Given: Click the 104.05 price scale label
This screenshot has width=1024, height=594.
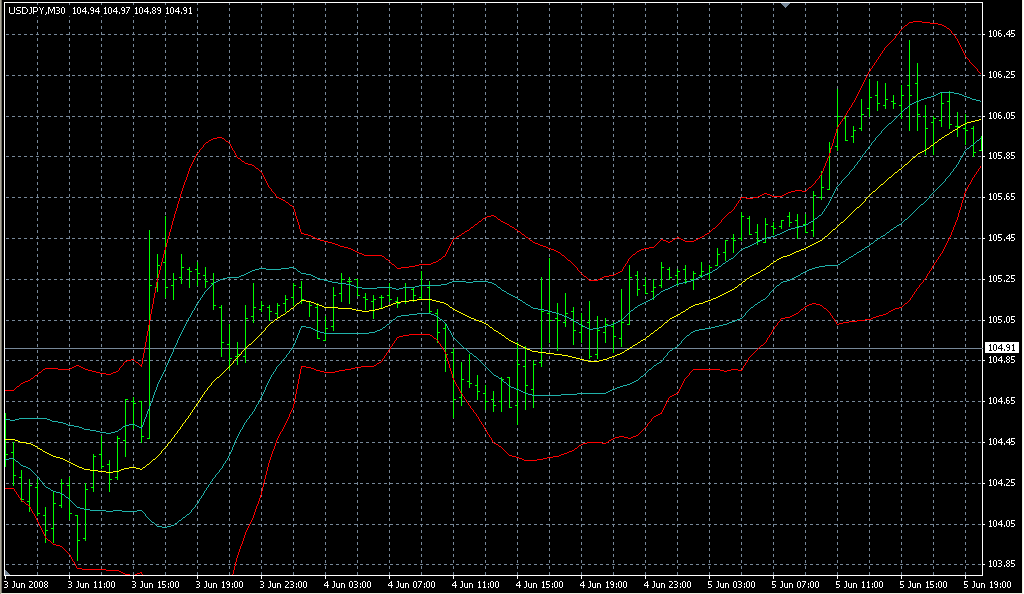Looking at the screenshot, I should tap(1000, 523).
